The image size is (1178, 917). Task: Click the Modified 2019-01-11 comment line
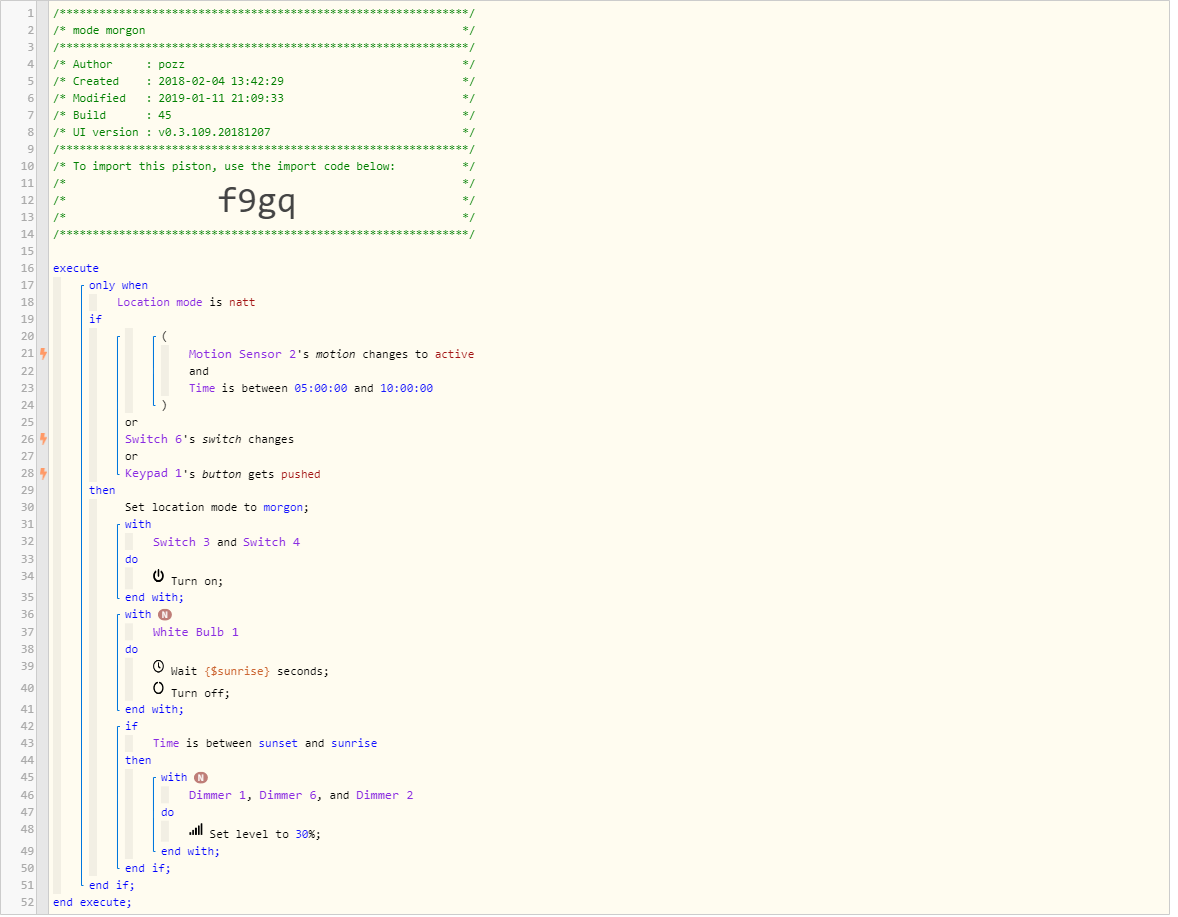(x=264, y=98)
